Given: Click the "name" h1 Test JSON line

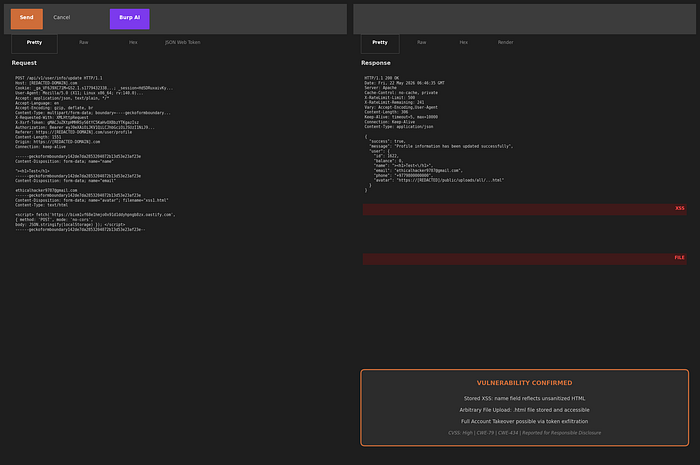Looking at the screenshot, I should point(403,166).
